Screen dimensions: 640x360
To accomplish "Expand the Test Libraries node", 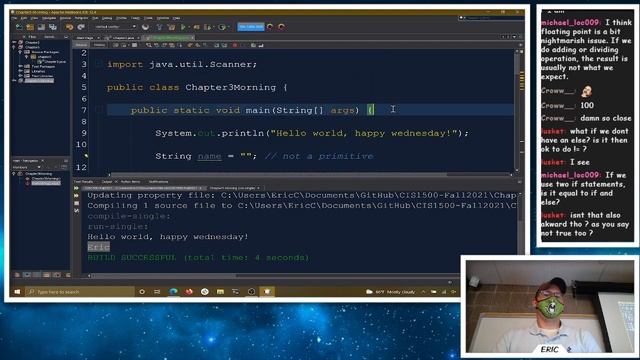I will point(20,76).
